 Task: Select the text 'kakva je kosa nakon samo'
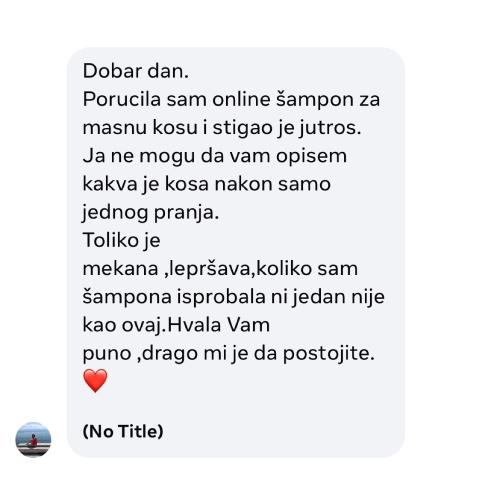pyautogui.click(x=207, y=184)
